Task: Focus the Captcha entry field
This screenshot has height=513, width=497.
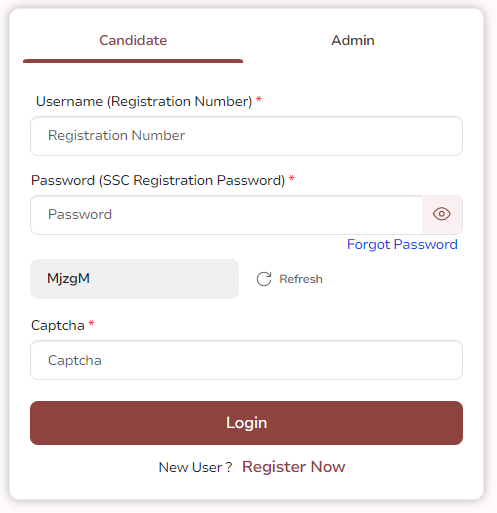Action: pyautogui.click(x=246, y=360)
